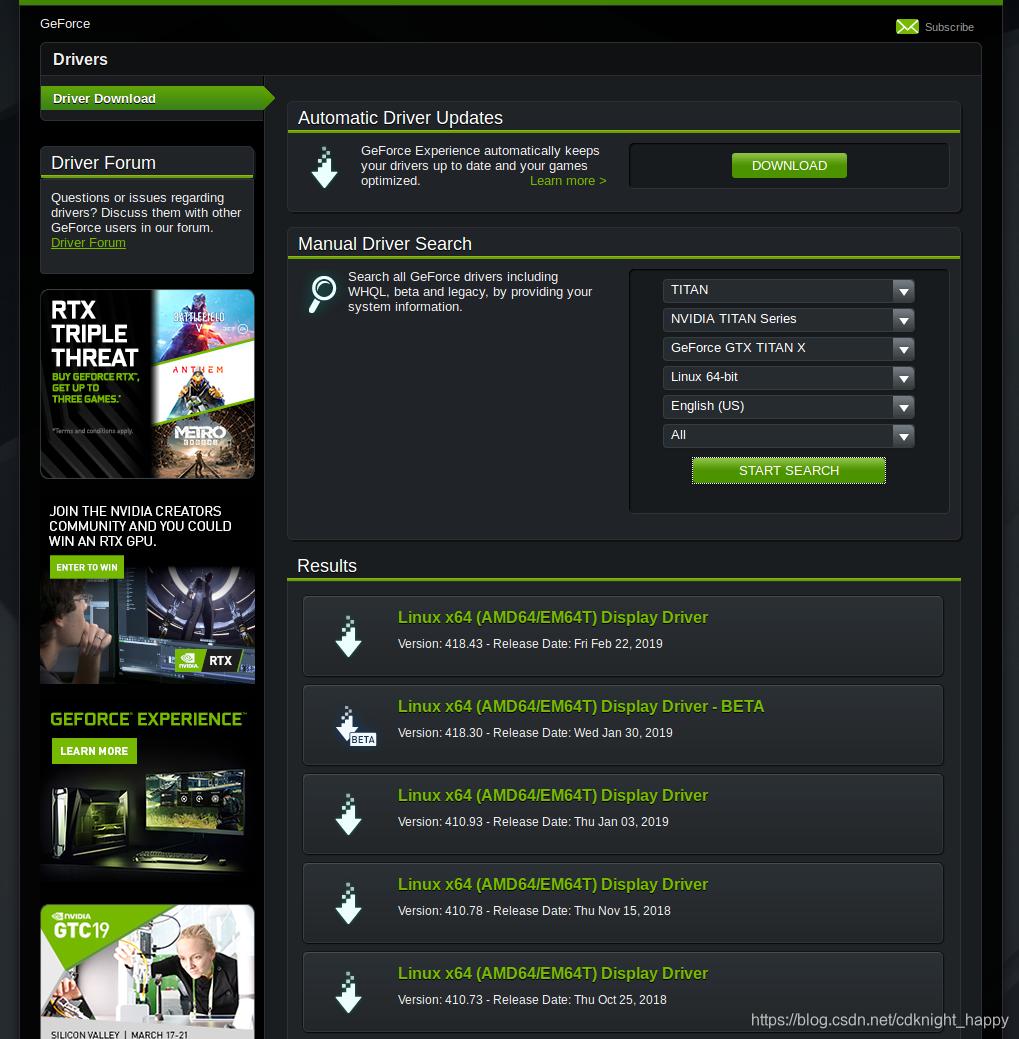Click BETA download icon for version 418.30
Viewport: 1019px width, 1039px height.
354,726
